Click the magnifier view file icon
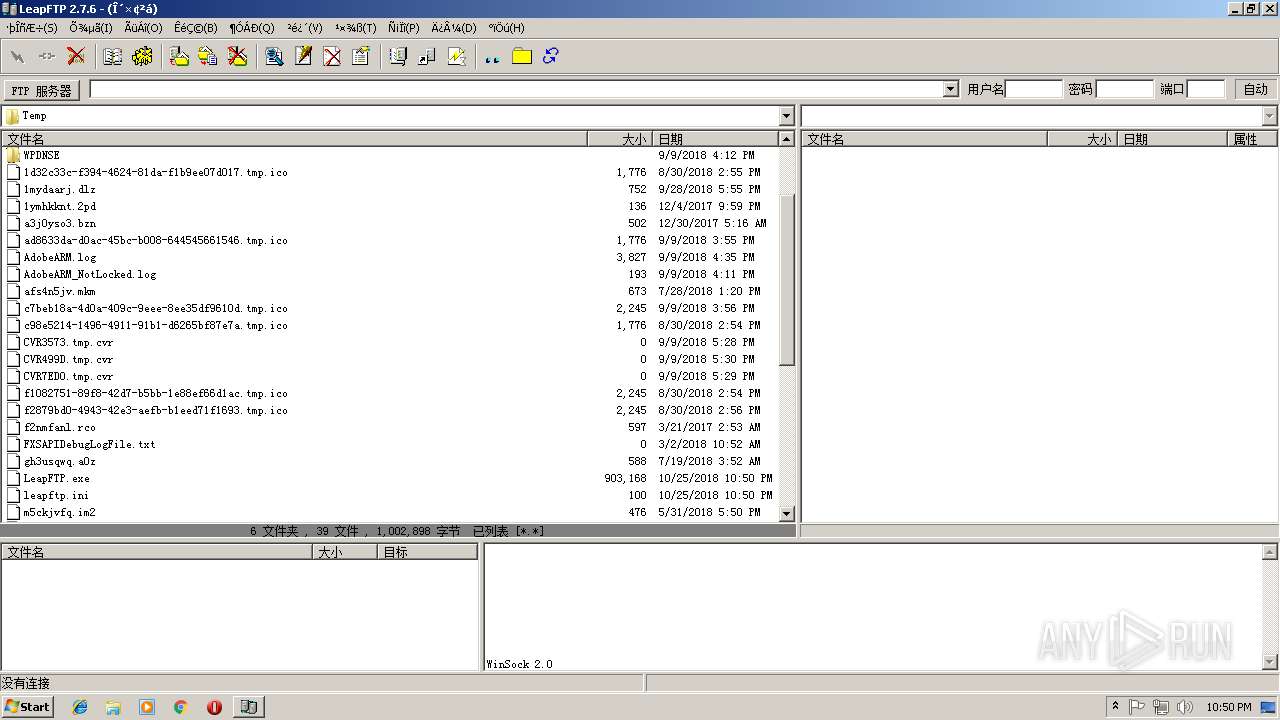 [x=275, y=57]
